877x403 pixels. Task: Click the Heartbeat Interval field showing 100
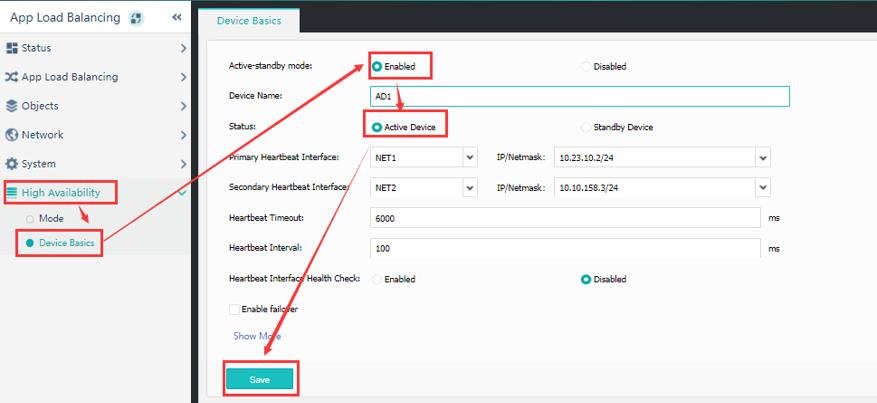click(565, 248)
